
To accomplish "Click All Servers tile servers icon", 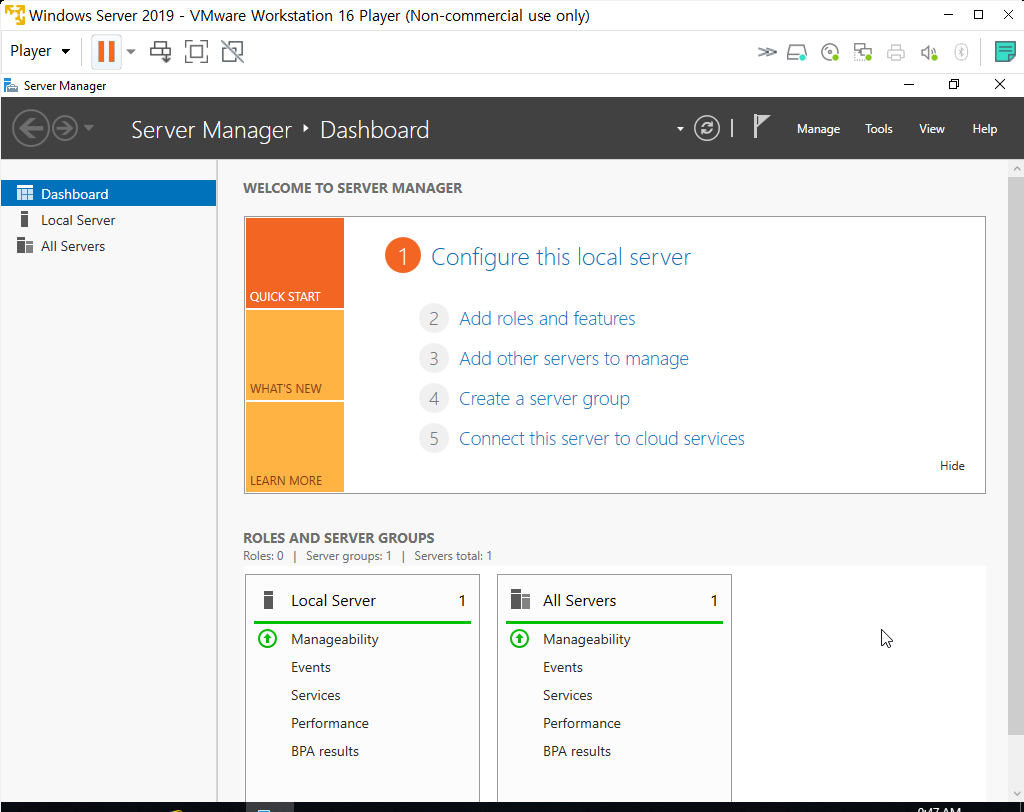I will (520, 600).
